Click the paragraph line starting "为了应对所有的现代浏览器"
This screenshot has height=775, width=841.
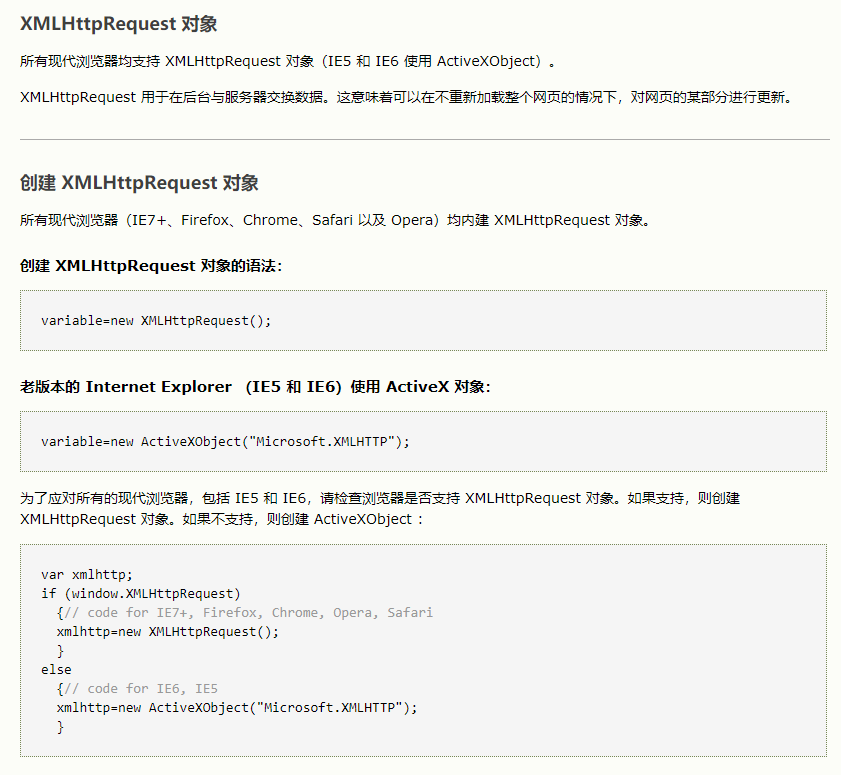[x=380, y=499]
